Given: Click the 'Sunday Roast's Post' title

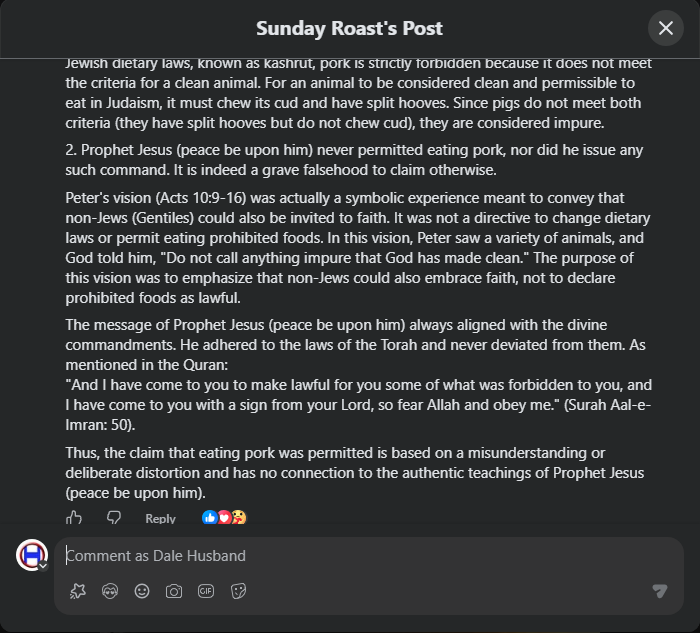Looking at the screenshot, I should pyautogui.click(x=350, y=28).
